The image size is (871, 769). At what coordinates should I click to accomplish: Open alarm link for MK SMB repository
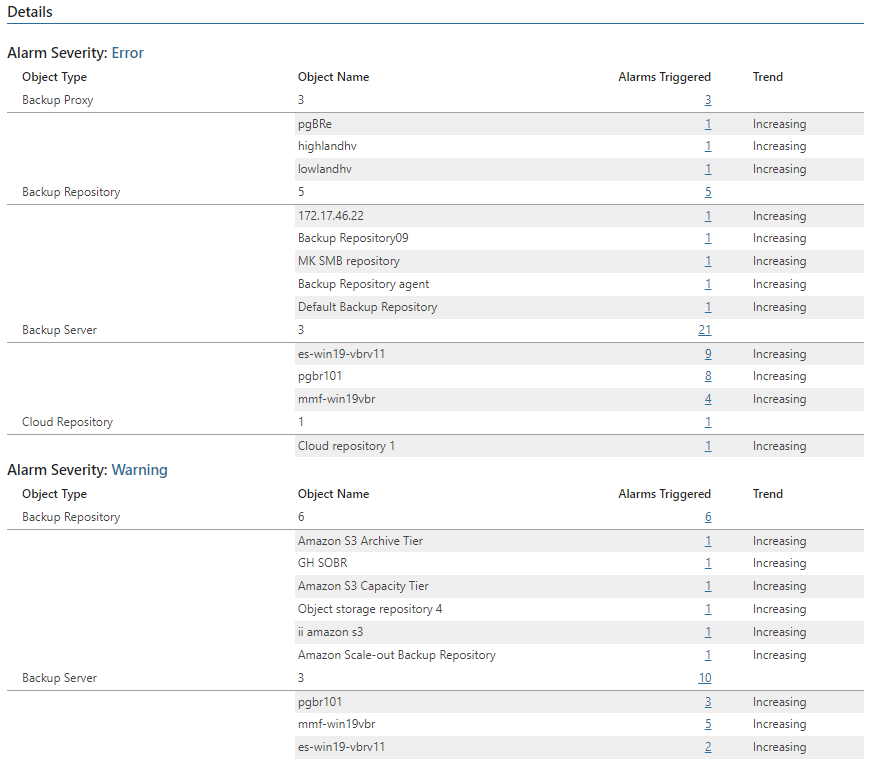click(708, 261)
